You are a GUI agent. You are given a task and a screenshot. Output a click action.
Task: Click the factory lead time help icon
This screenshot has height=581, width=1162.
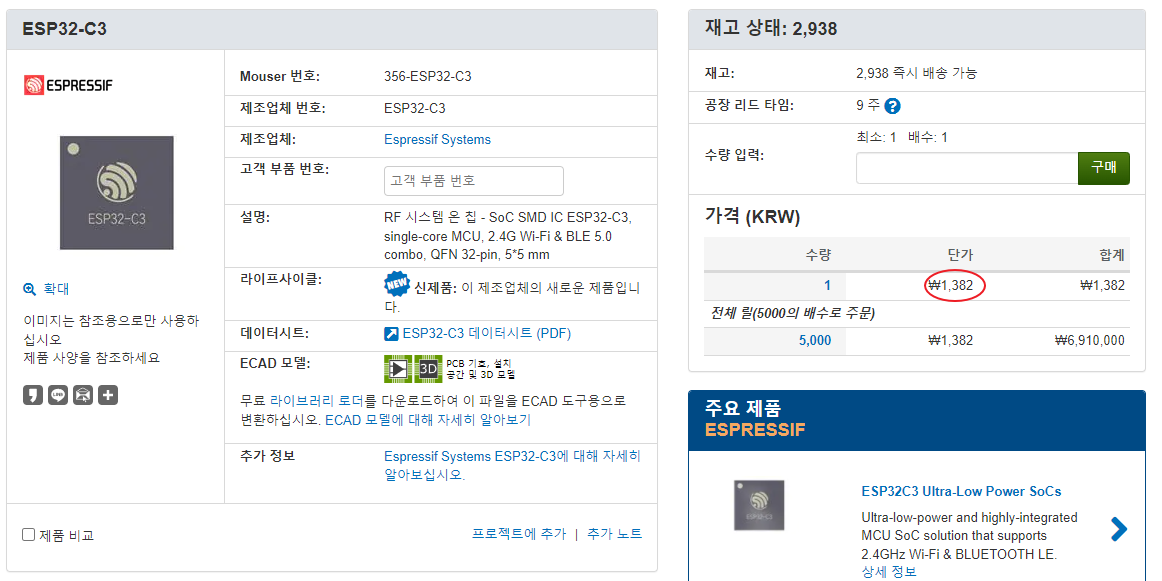pos(893,106)
